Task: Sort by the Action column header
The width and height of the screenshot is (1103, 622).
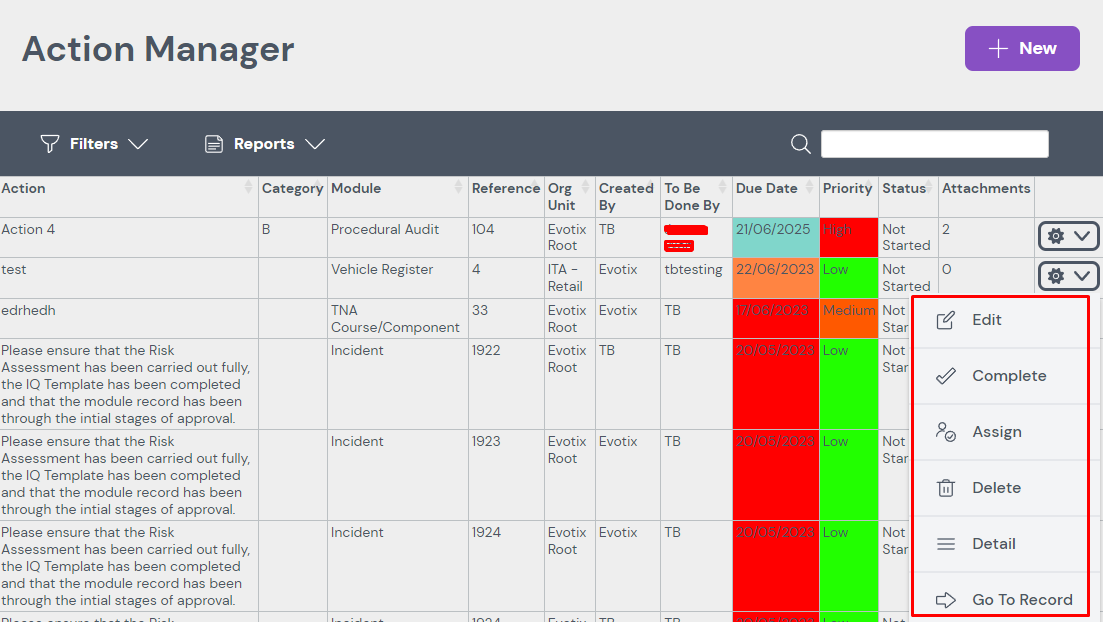Action: [x=24, y=188]
